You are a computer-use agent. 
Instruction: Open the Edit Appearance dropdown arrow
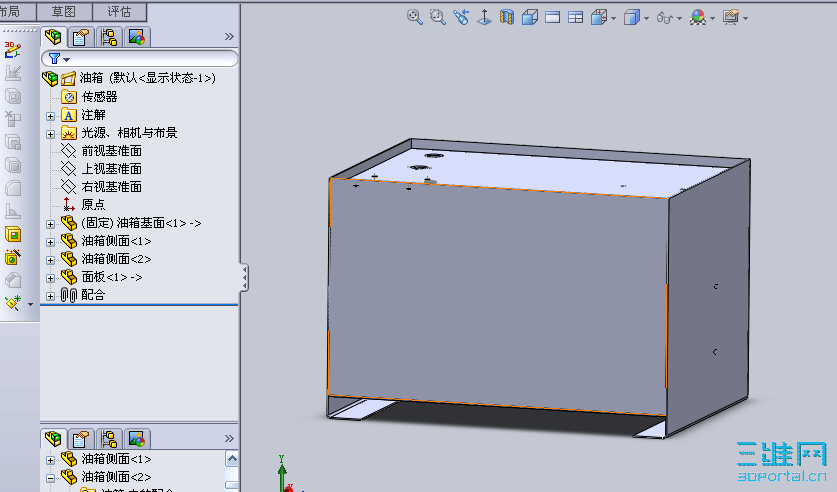click(713, 19)
